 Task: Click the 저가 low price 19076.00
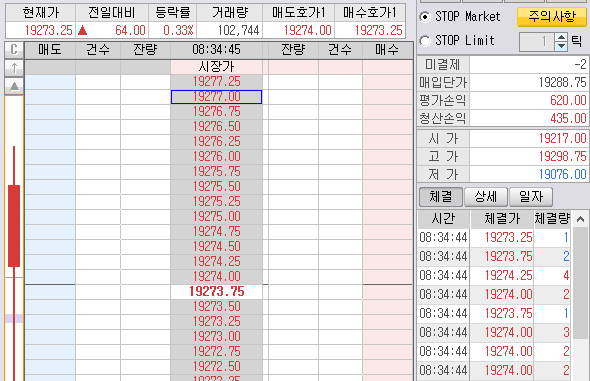pyautogui.click(x=563, y=174)
